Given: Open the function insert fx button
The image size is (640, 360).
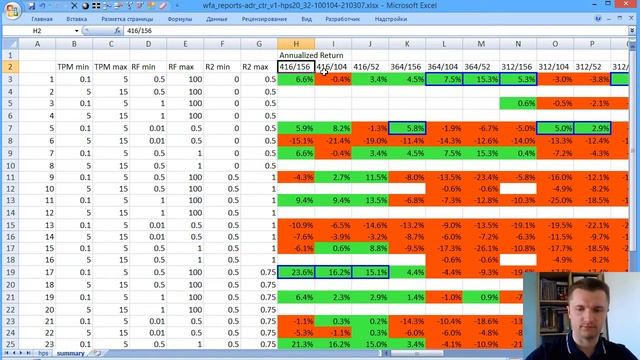Looking at the screenshot, I should (x=117, y=31).
